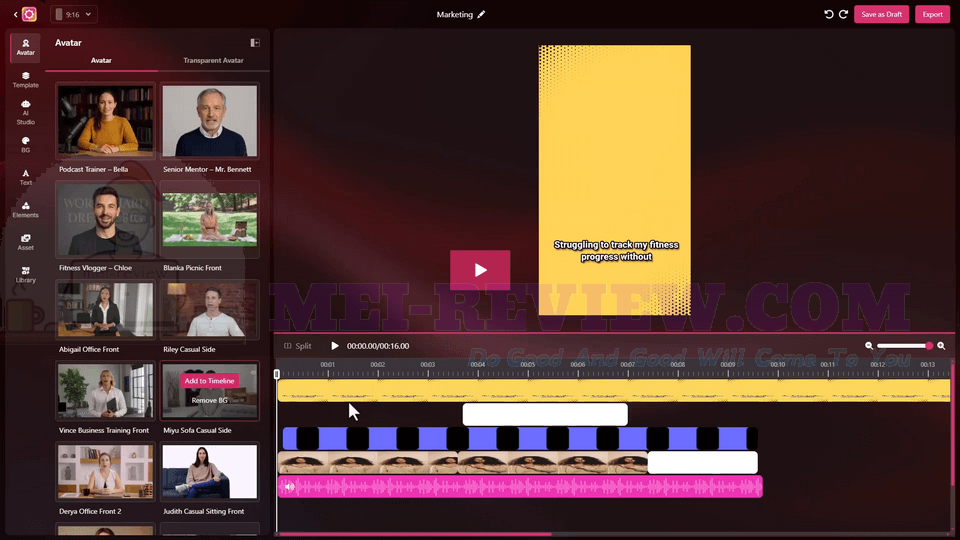Open the Library sidebar panel

click(25, 274)
